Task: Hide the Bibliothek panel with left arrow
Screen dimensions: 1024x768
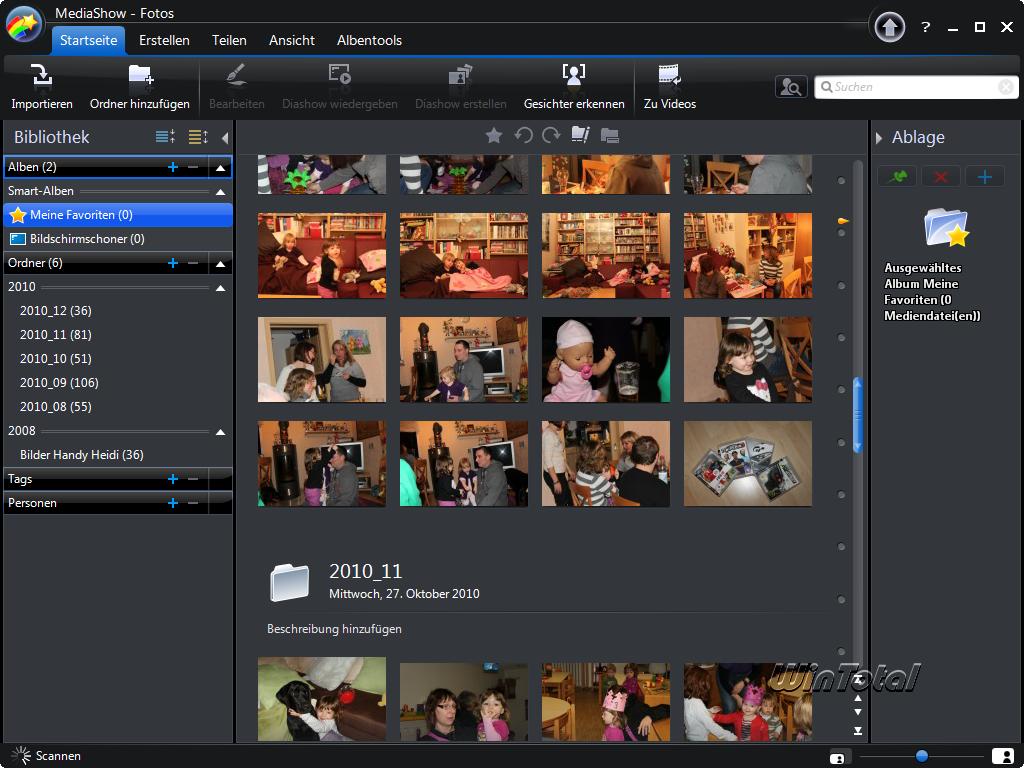Action: [x=225, y=138]
